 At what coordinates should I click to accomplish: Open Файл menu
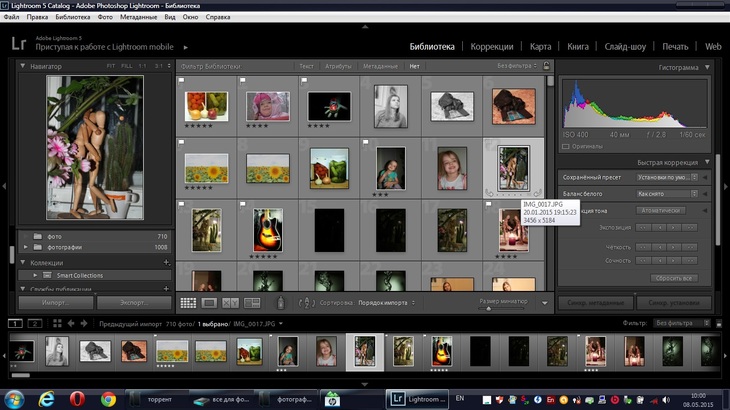(11, 17)
